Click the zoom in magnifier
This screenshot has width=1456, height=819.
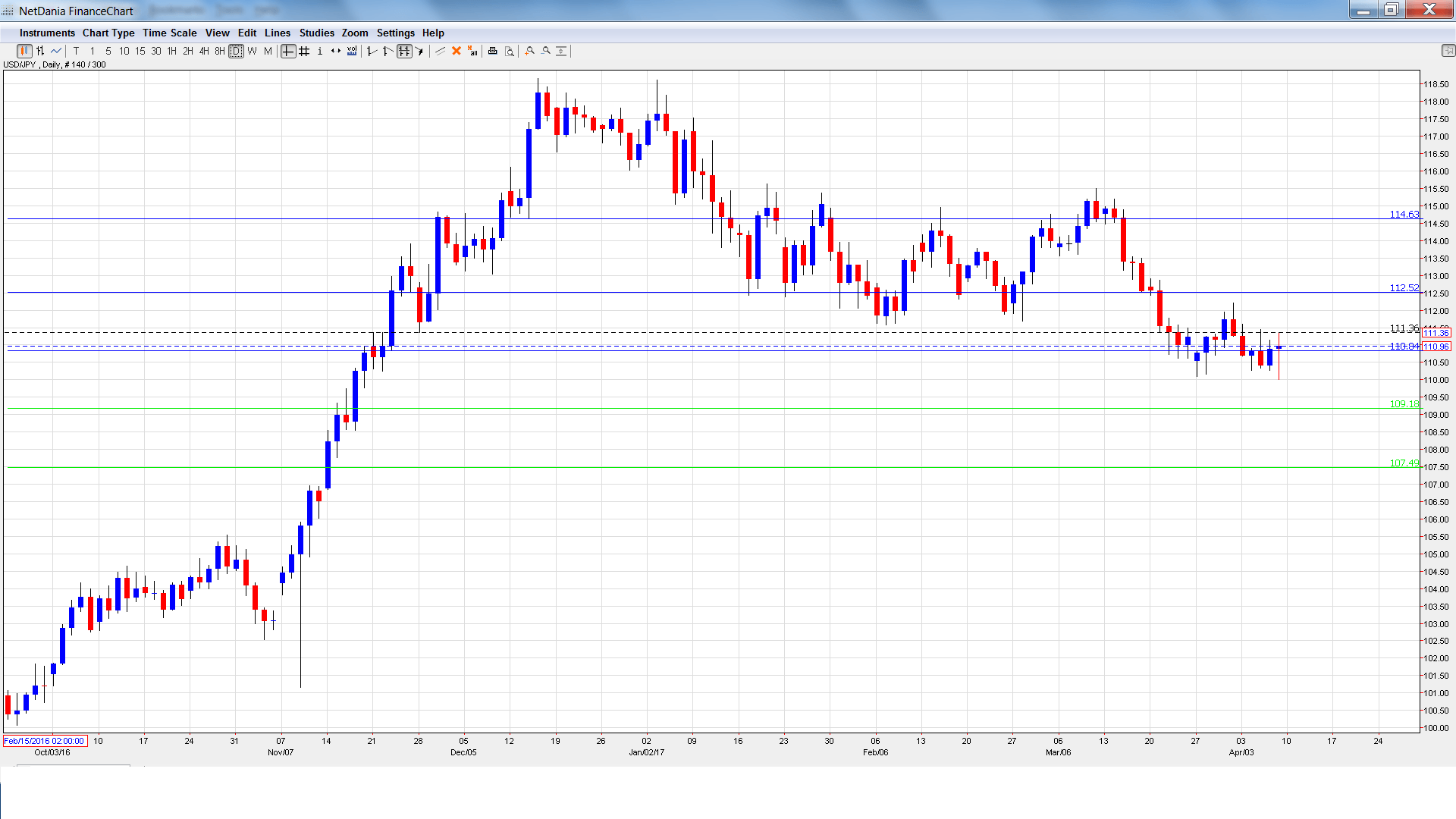530,51
